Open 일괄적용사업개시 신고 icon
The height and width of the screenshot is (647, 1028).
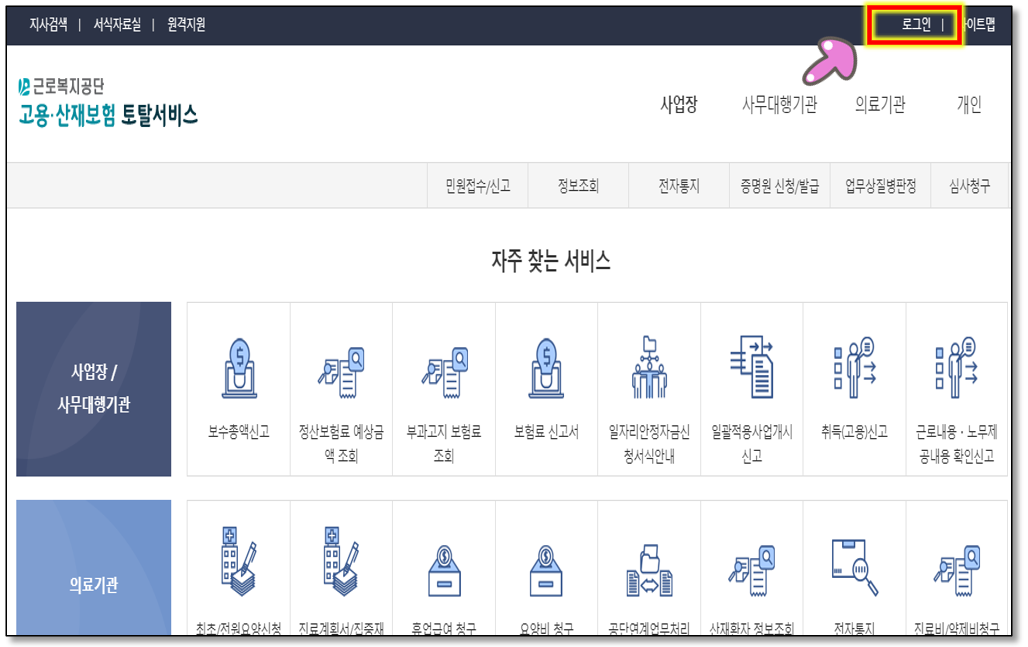tap(751, 369)
